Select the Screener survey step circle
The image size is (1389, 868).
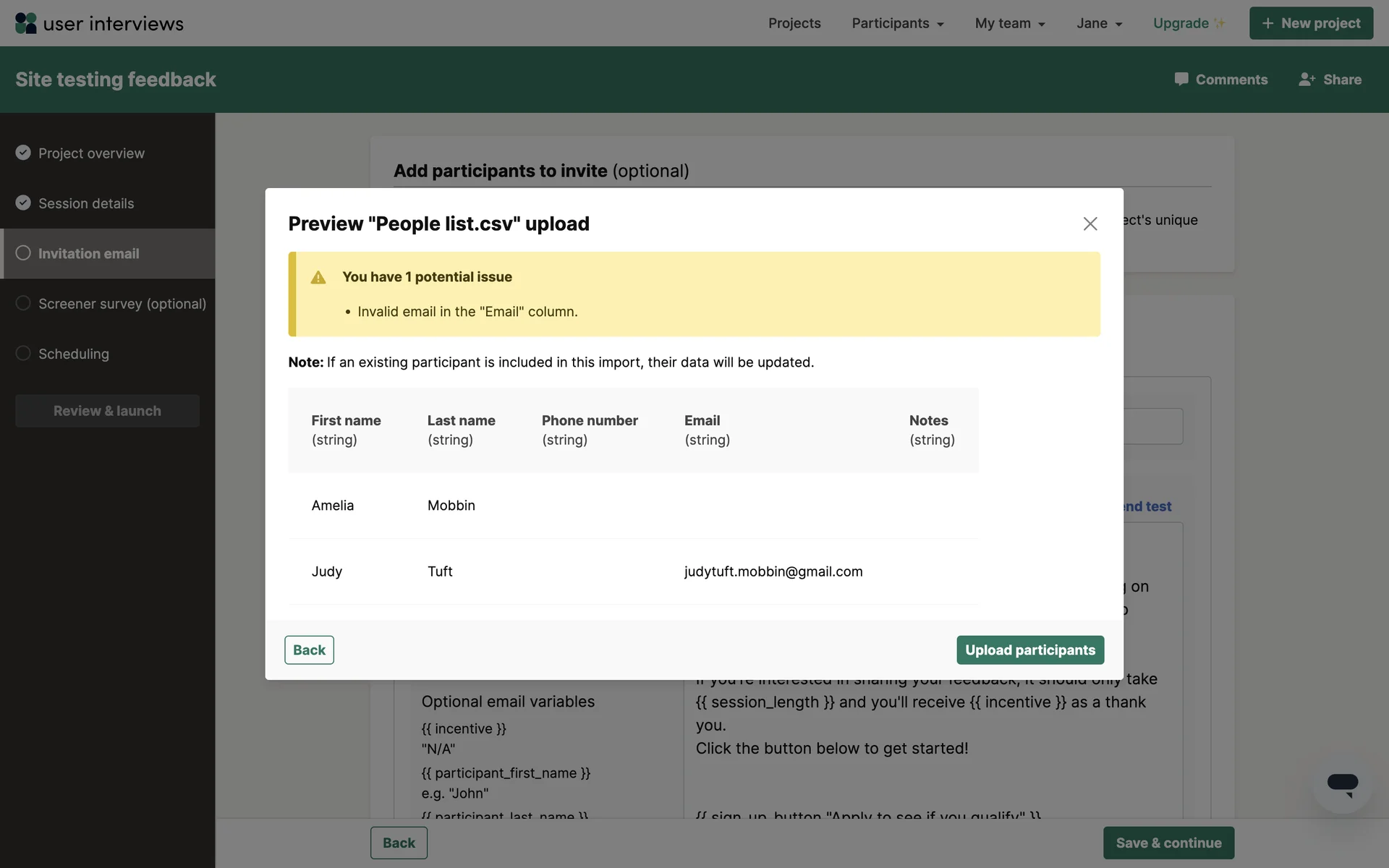pos(23,303)
